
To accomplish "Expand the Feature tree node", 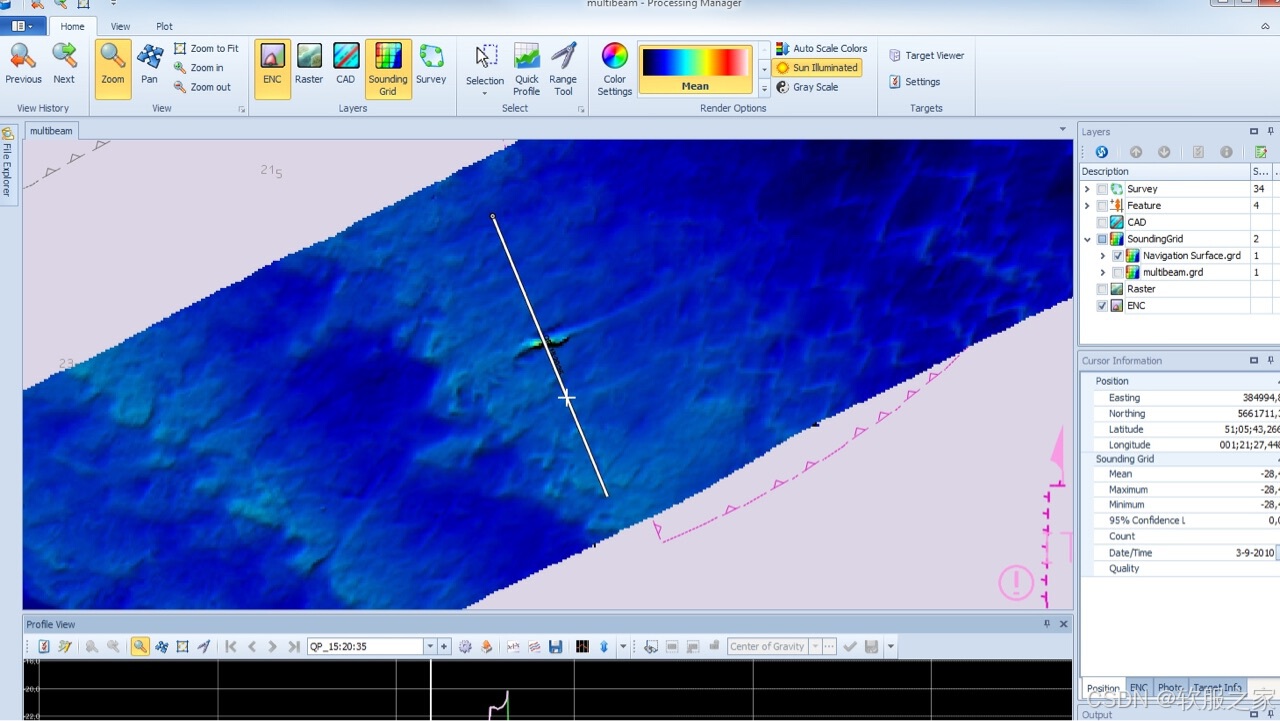I will (x=1087, y=206).
